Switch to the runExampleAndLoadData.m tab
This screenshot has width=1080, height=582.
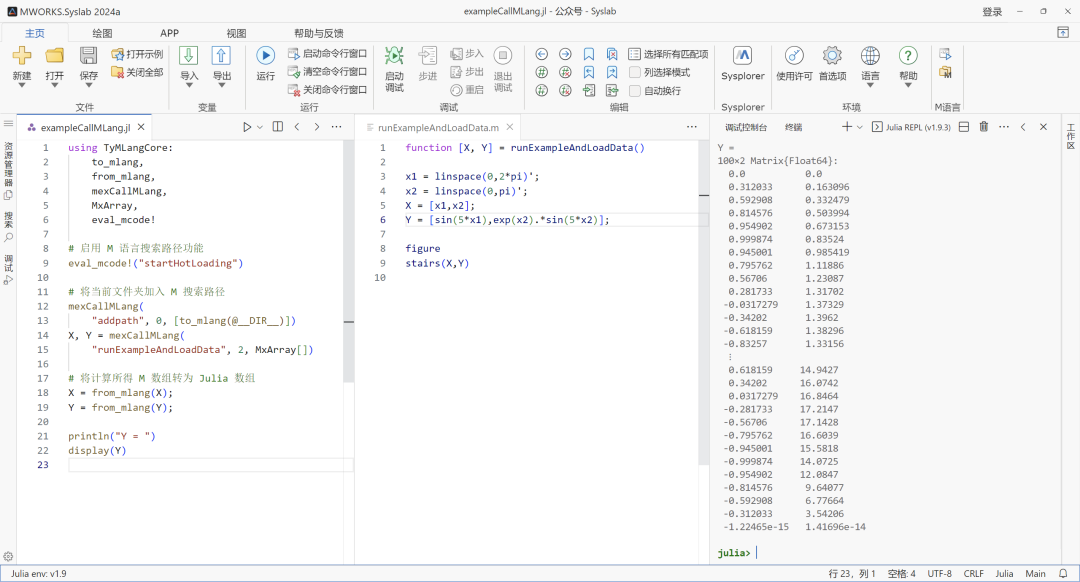(x=440, y=127)
